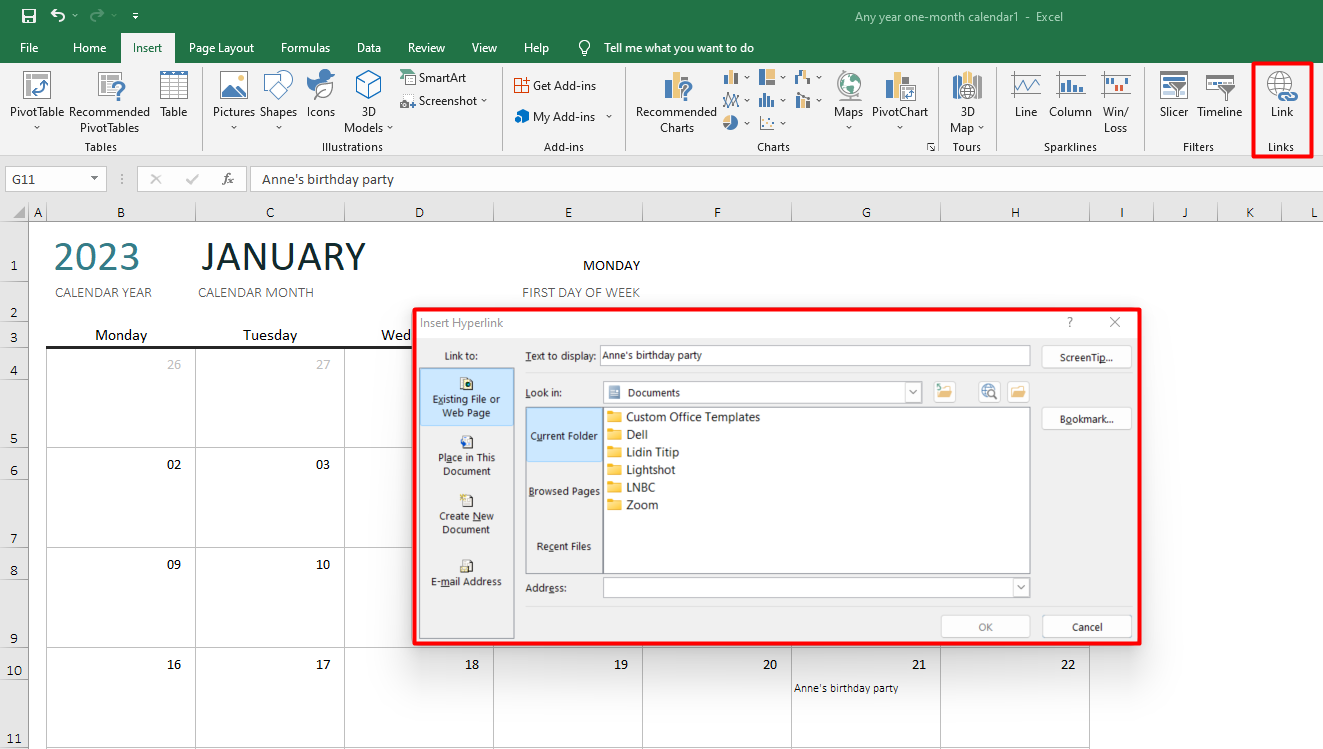
Task: Choose Place in This Document link type
Action: pos(466,455)
